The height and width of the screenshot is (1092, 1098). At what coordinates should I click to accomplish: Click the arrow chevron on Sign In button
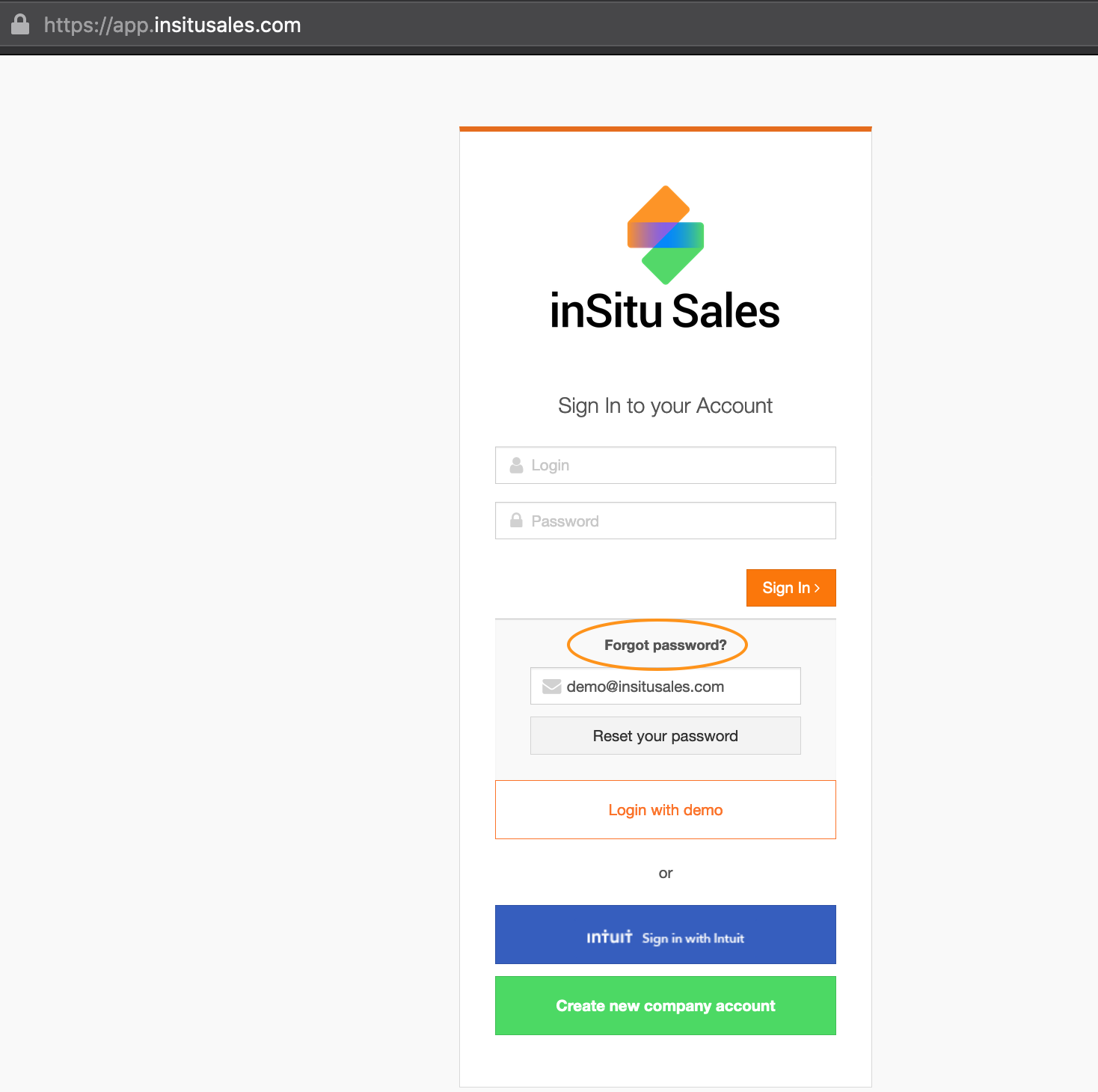click(818, 589)
